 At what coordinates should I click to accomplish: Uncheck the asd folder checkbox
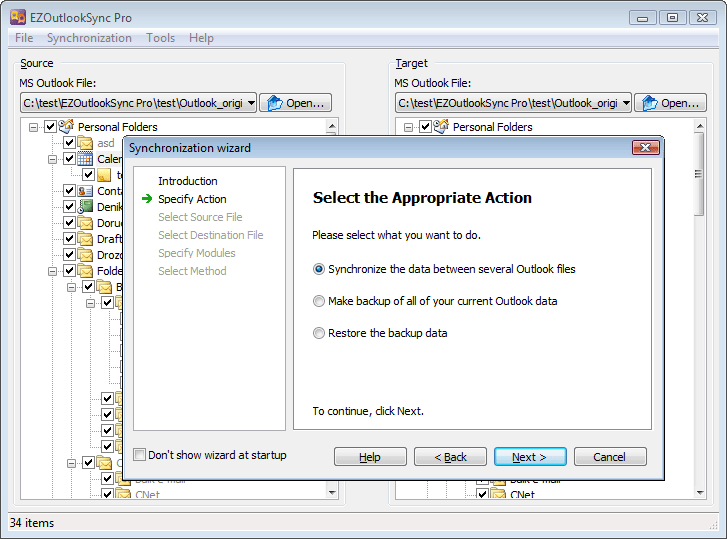coord(69,143)
